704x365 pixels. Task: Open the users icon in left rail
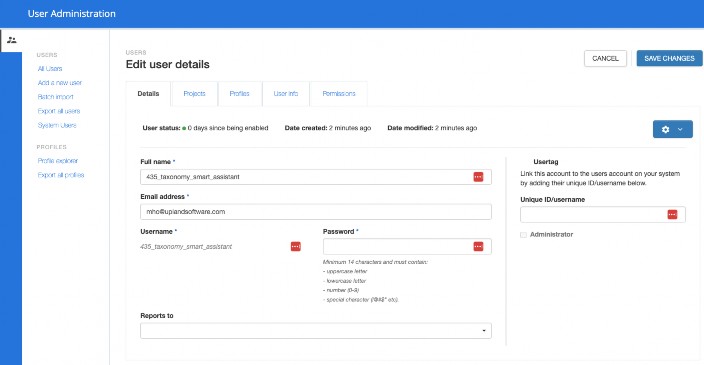point(12,40)
